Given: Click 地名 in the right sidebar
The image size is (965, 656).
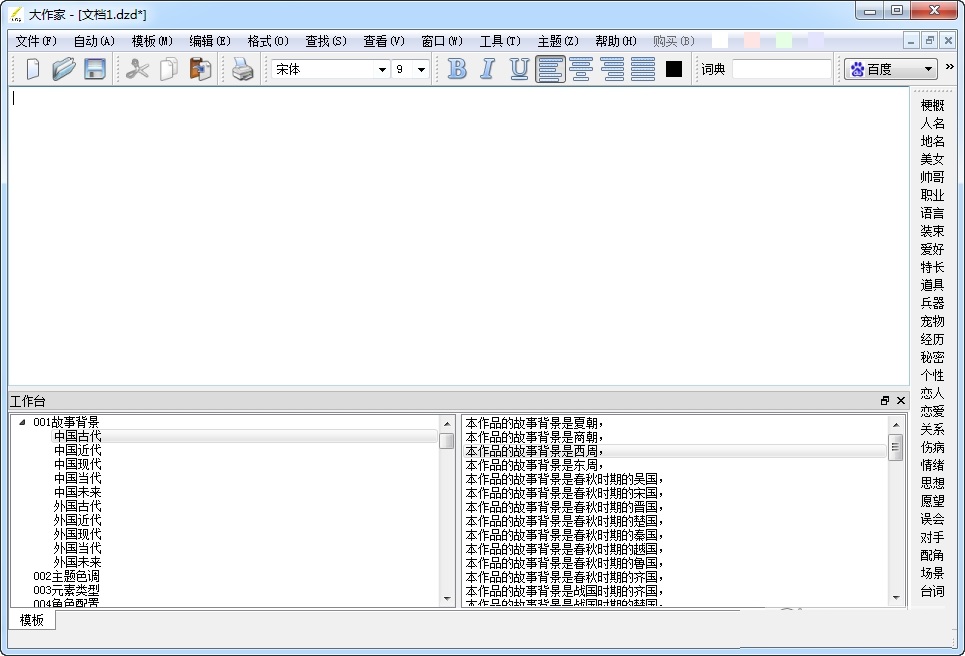Looking at the screenshot, I should pos(932,141).
